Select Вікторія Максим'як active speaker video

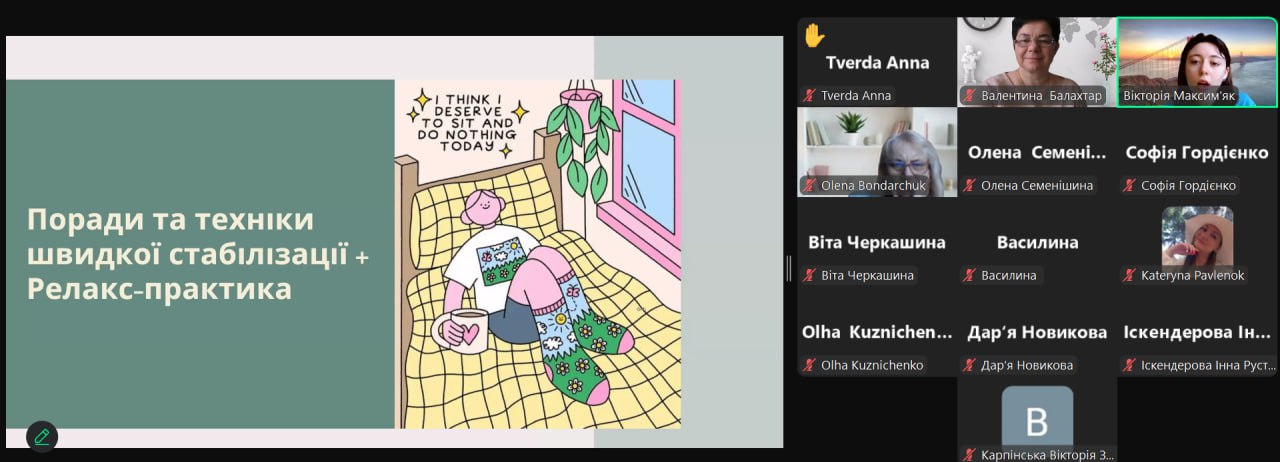pos(1197,62)
